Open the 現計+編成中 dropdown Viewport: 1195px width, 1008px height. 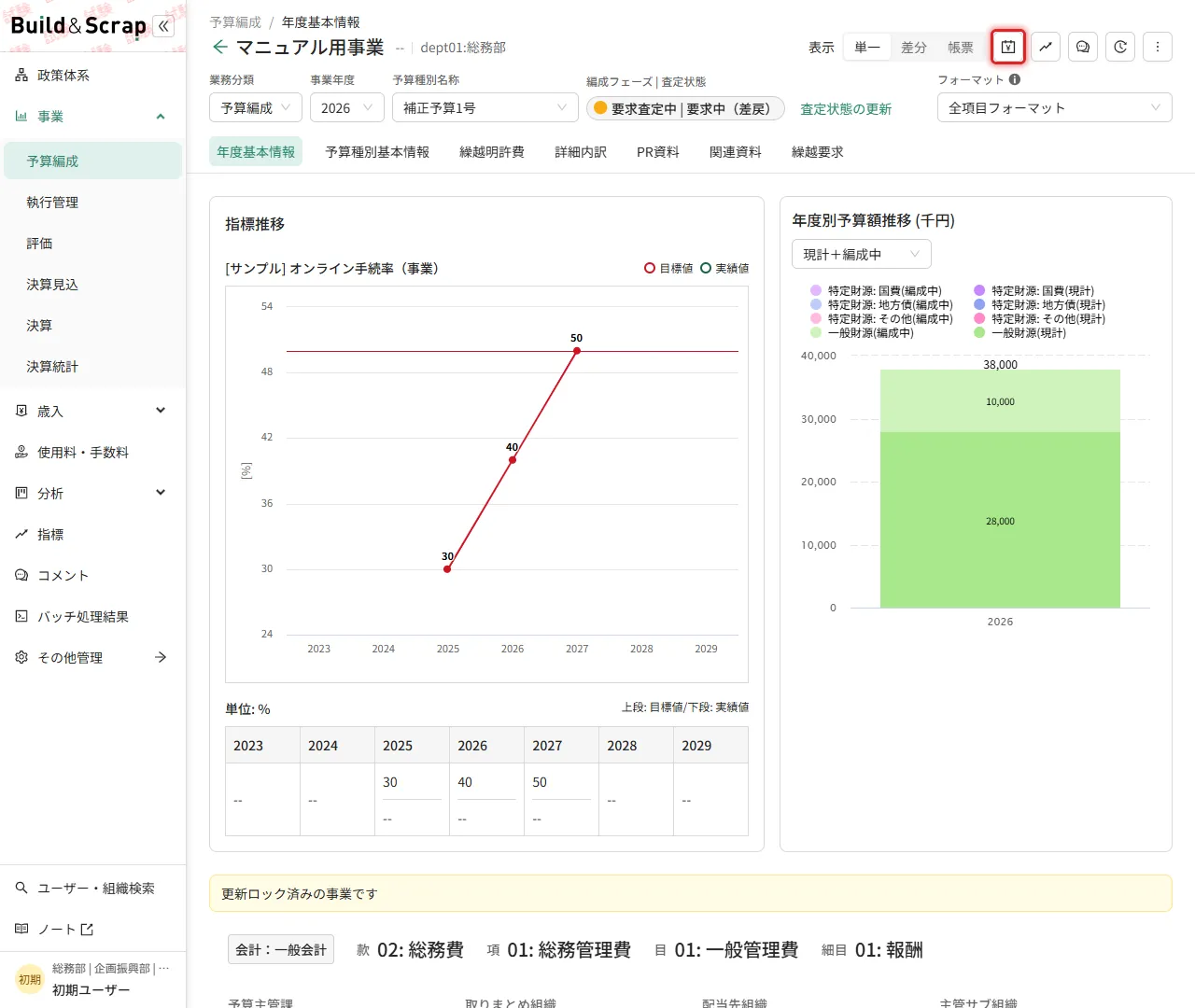coord(862,255)
